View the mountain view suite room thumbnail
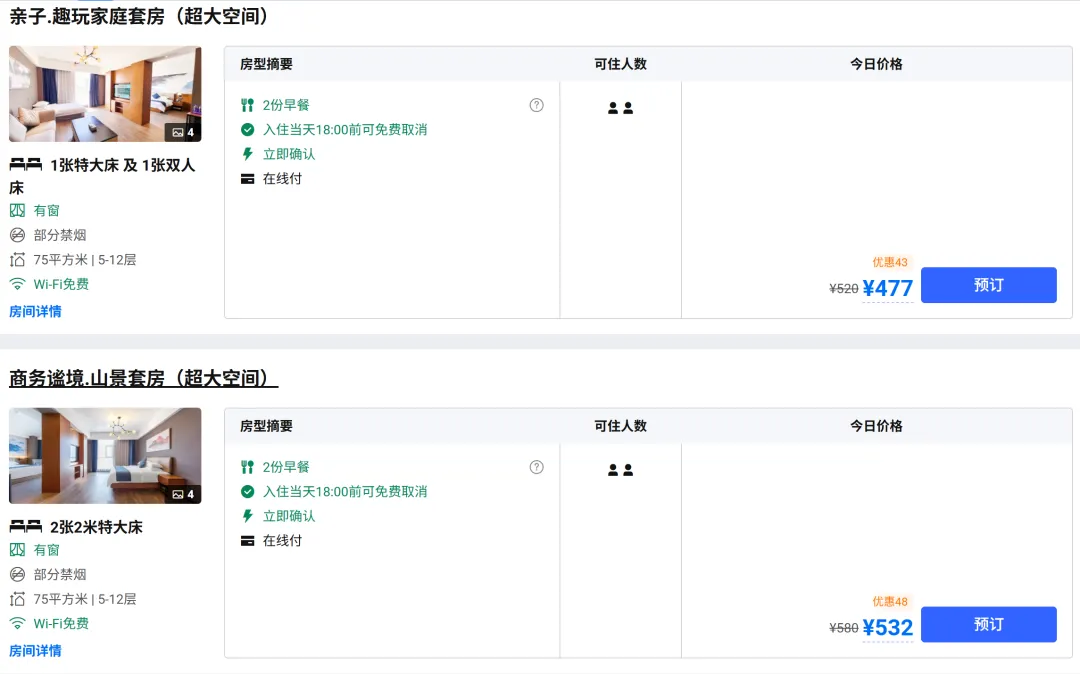The image size is (1080, 674). click(x=105, y=456)
